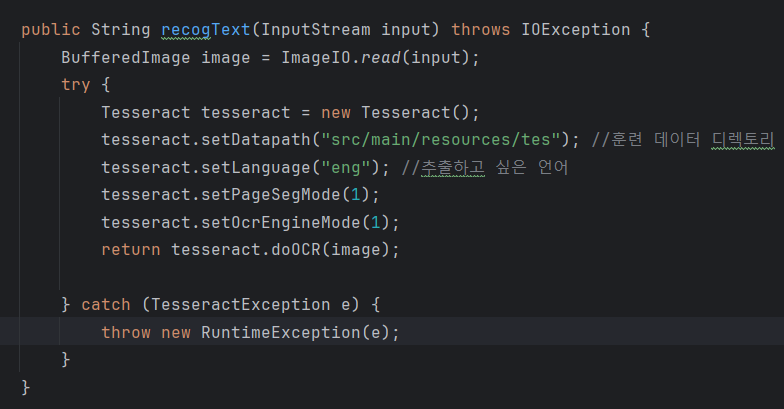The width and height of the screenshot is (784, 409).
Task: Click the 'try' keyword
Action: (76, 84)
